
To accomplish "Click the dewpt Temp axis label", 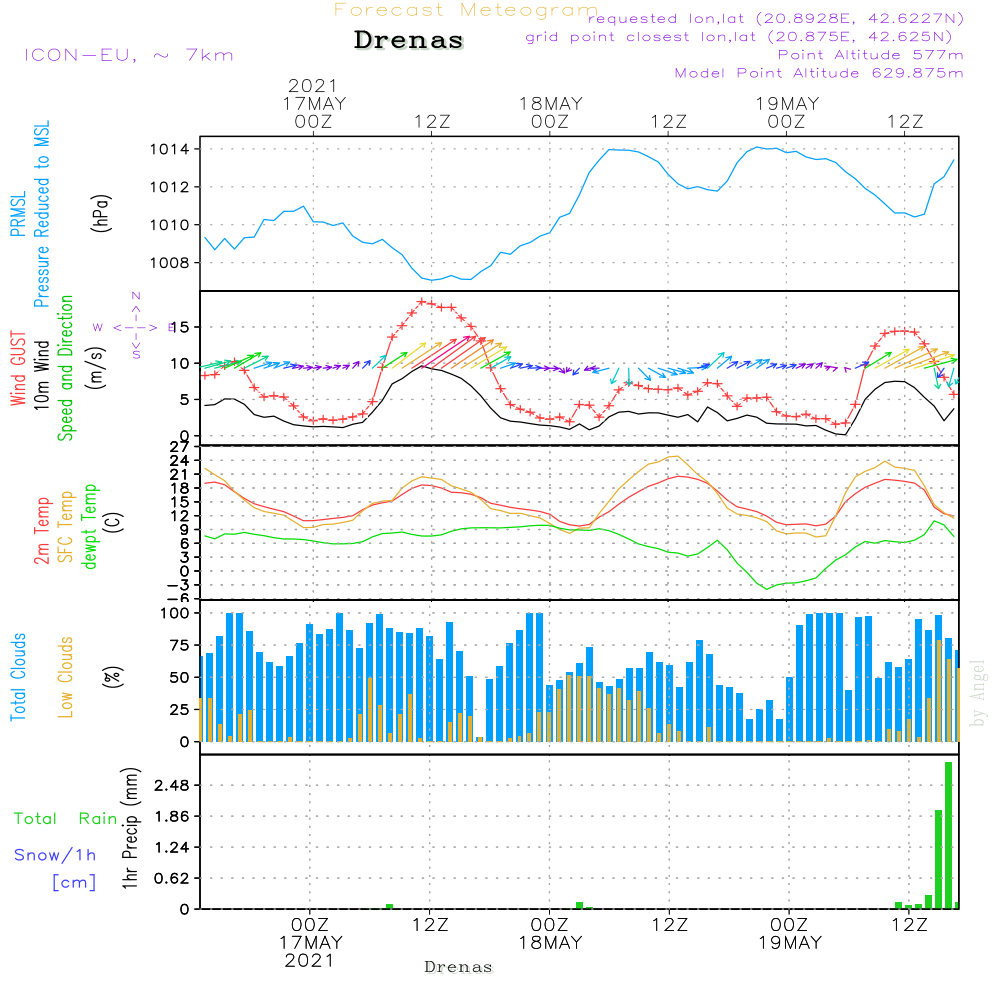I will coord(91,527).
